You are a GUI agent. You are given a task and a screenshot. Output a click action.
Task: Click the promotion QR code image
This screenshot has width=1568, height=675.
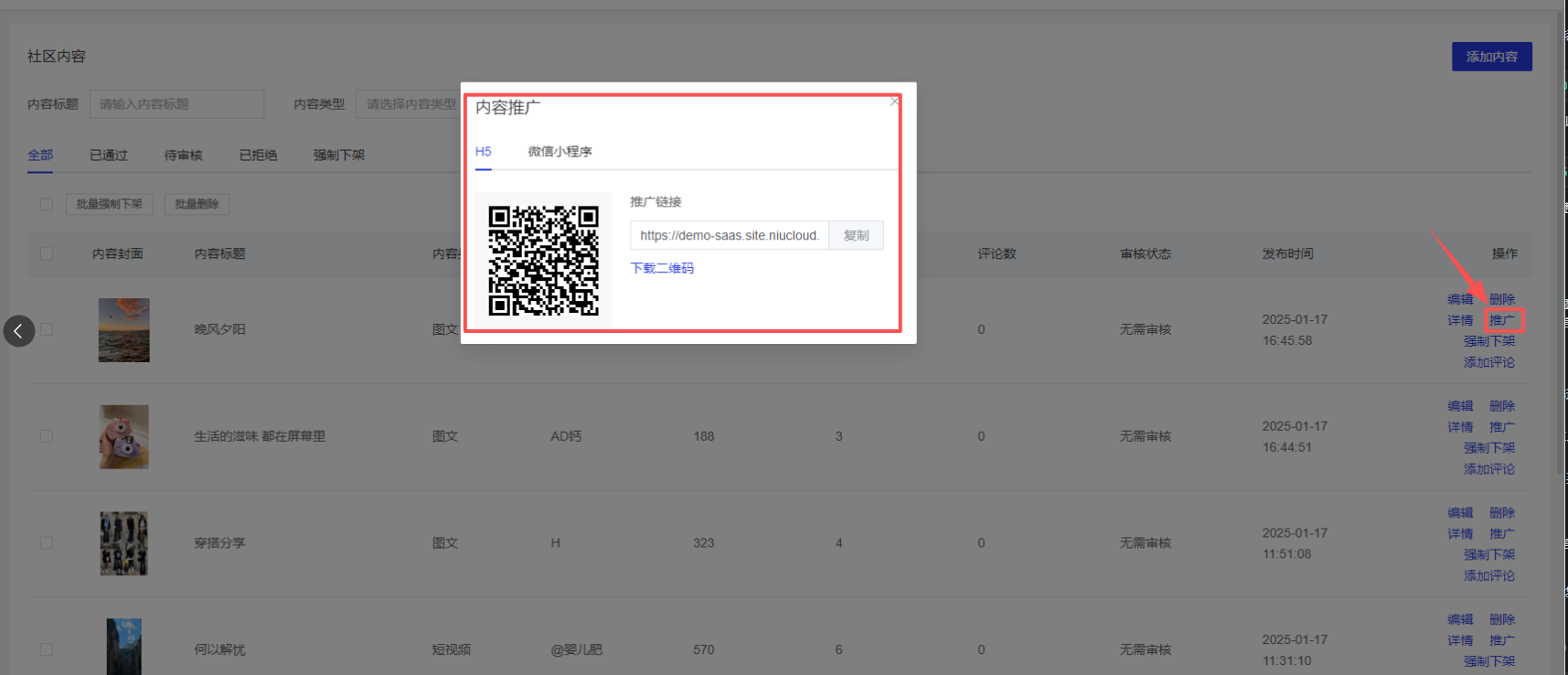(543, 261)
